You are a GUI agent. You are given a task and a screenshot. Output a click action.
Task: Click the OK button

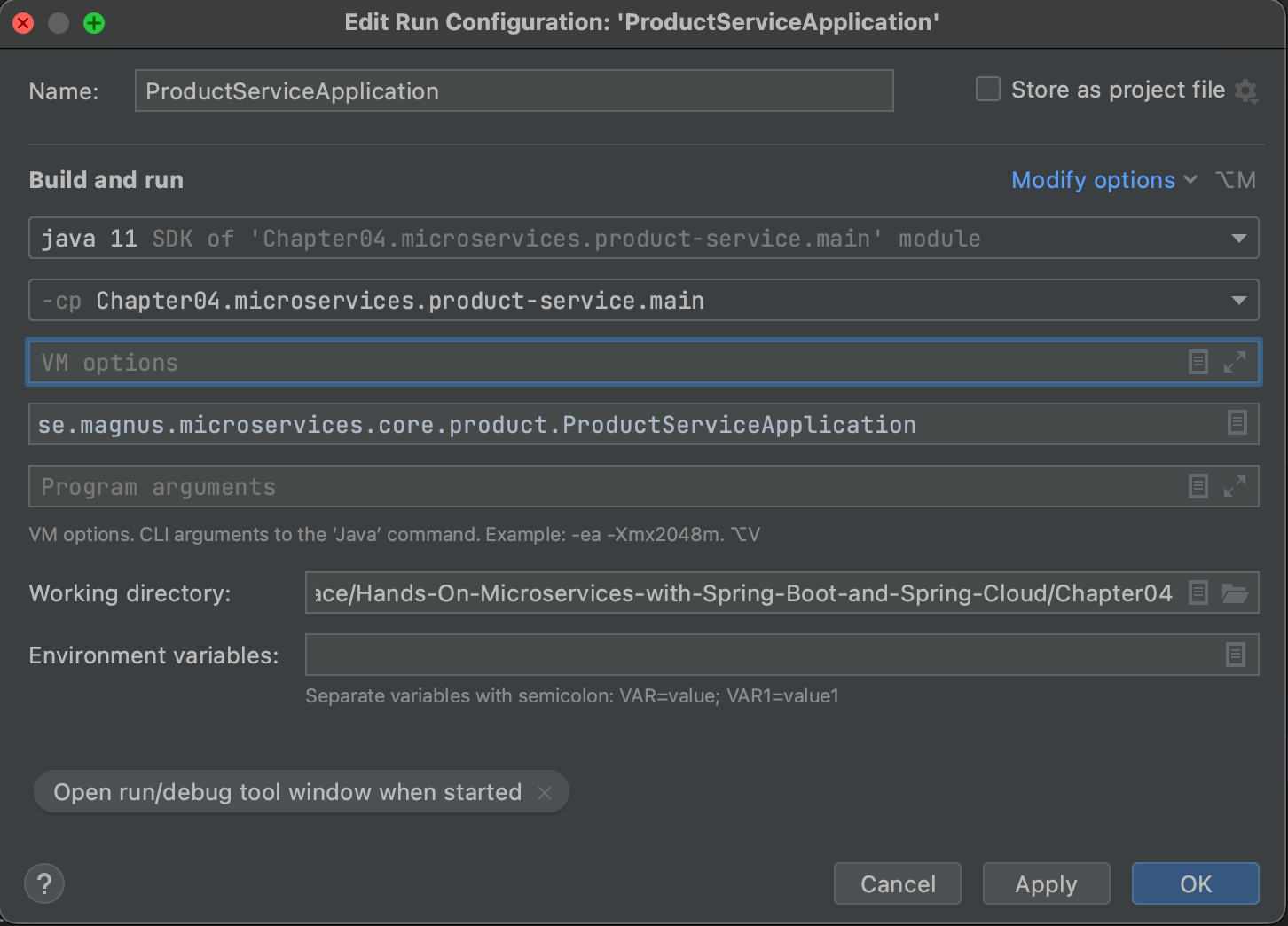coord(1195,883)
